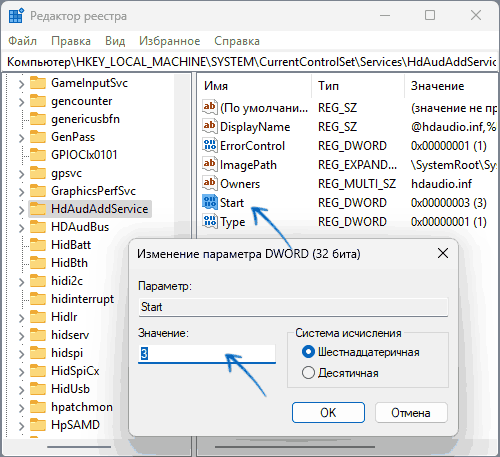Select the Owners multi-string icon

[210, 183]
